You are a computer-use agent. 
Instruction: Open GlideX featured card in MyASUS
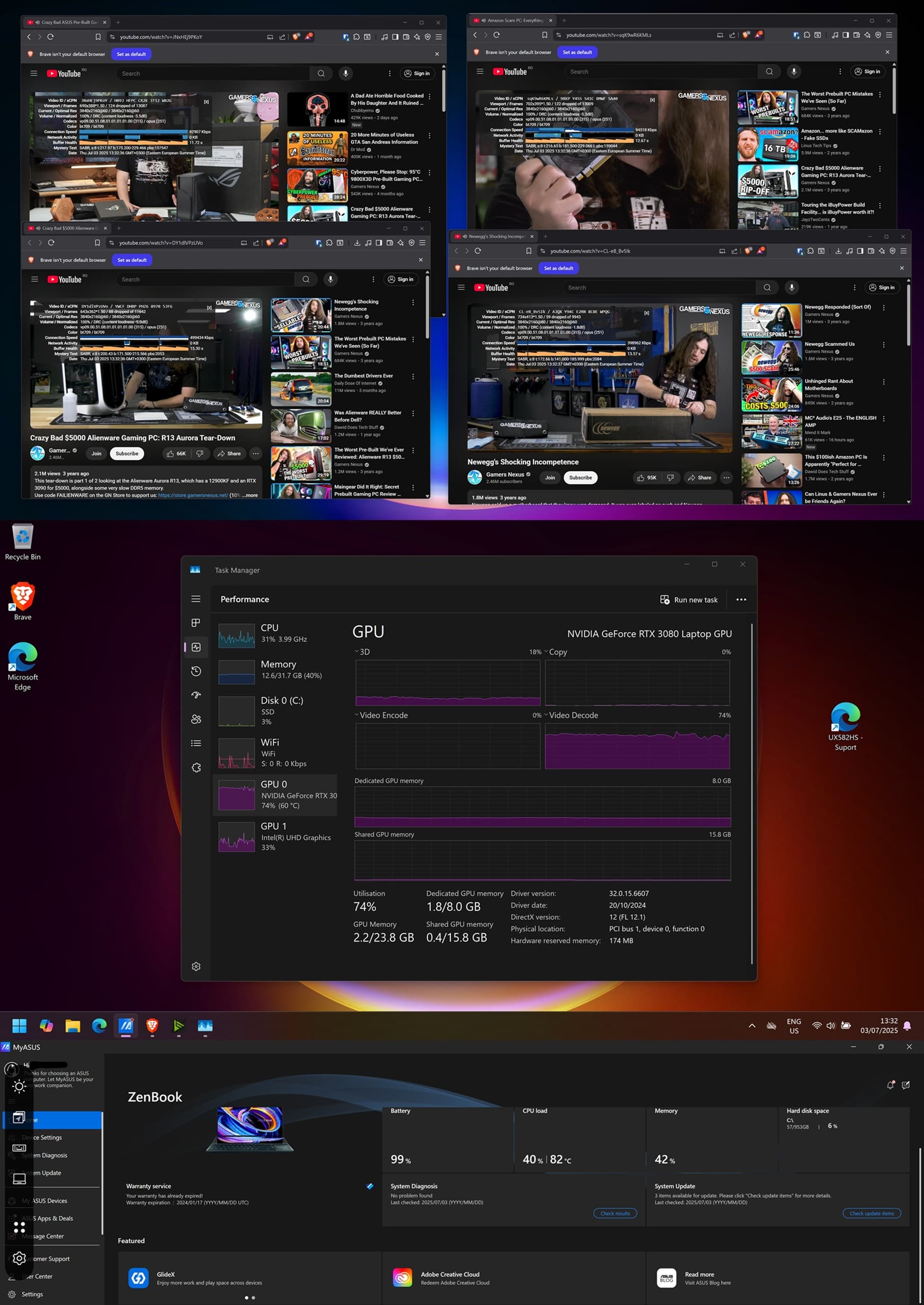[x=249, y=1277]
